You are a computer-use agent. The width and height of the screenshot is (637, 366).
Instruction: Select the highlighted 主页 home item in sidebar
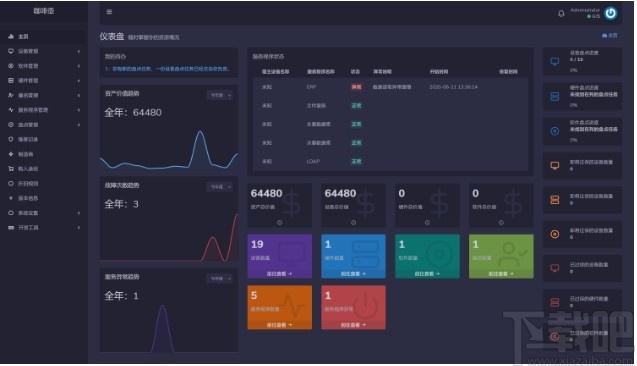tap(43, 37)
